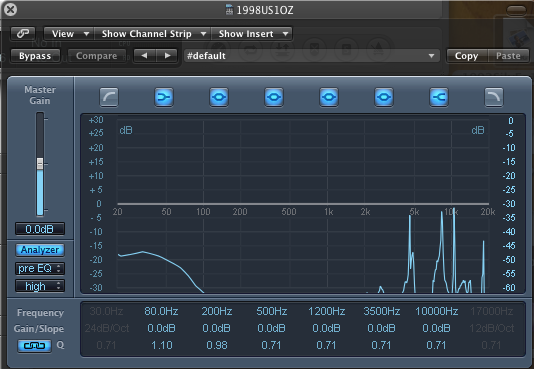The height and width of the screenshot is (369, 534).
Task: Click the Master Gain slider handle
Action: pyautogui.click(x=40, y=163)
